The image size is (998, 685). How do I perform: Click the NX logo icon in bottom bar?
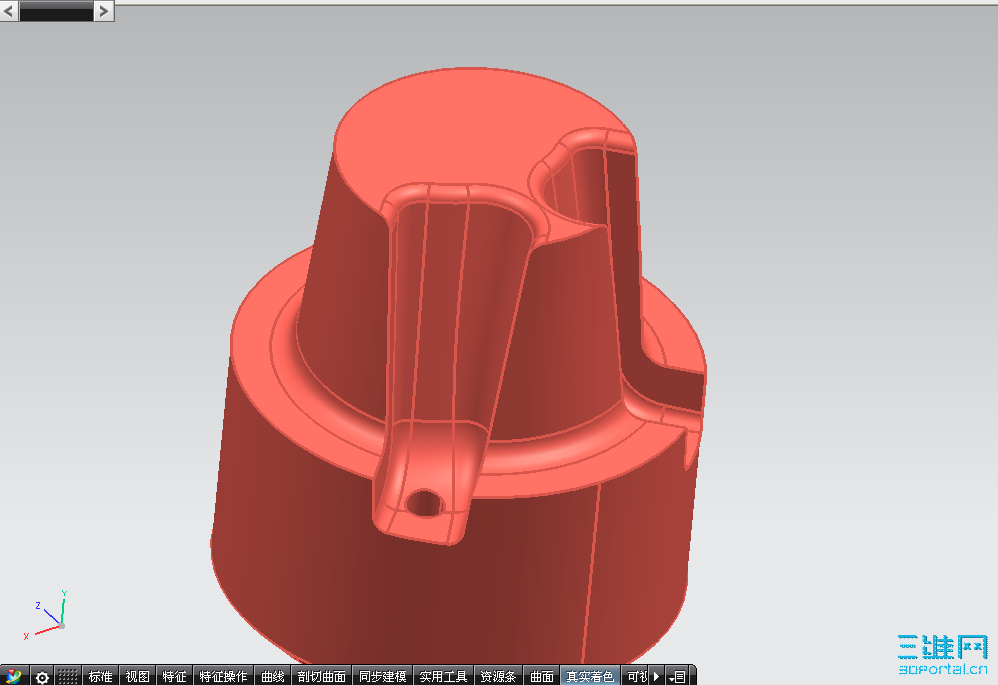point(13,676)
